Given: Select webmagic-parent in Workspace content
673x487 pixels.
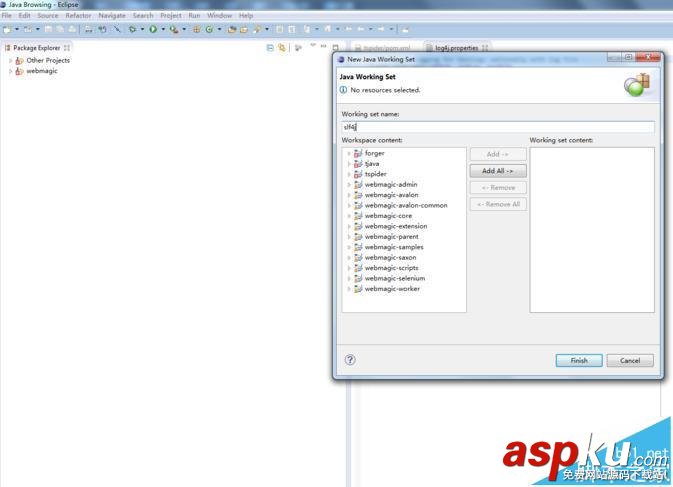Looking at the screenshot, I should point(391,237).
